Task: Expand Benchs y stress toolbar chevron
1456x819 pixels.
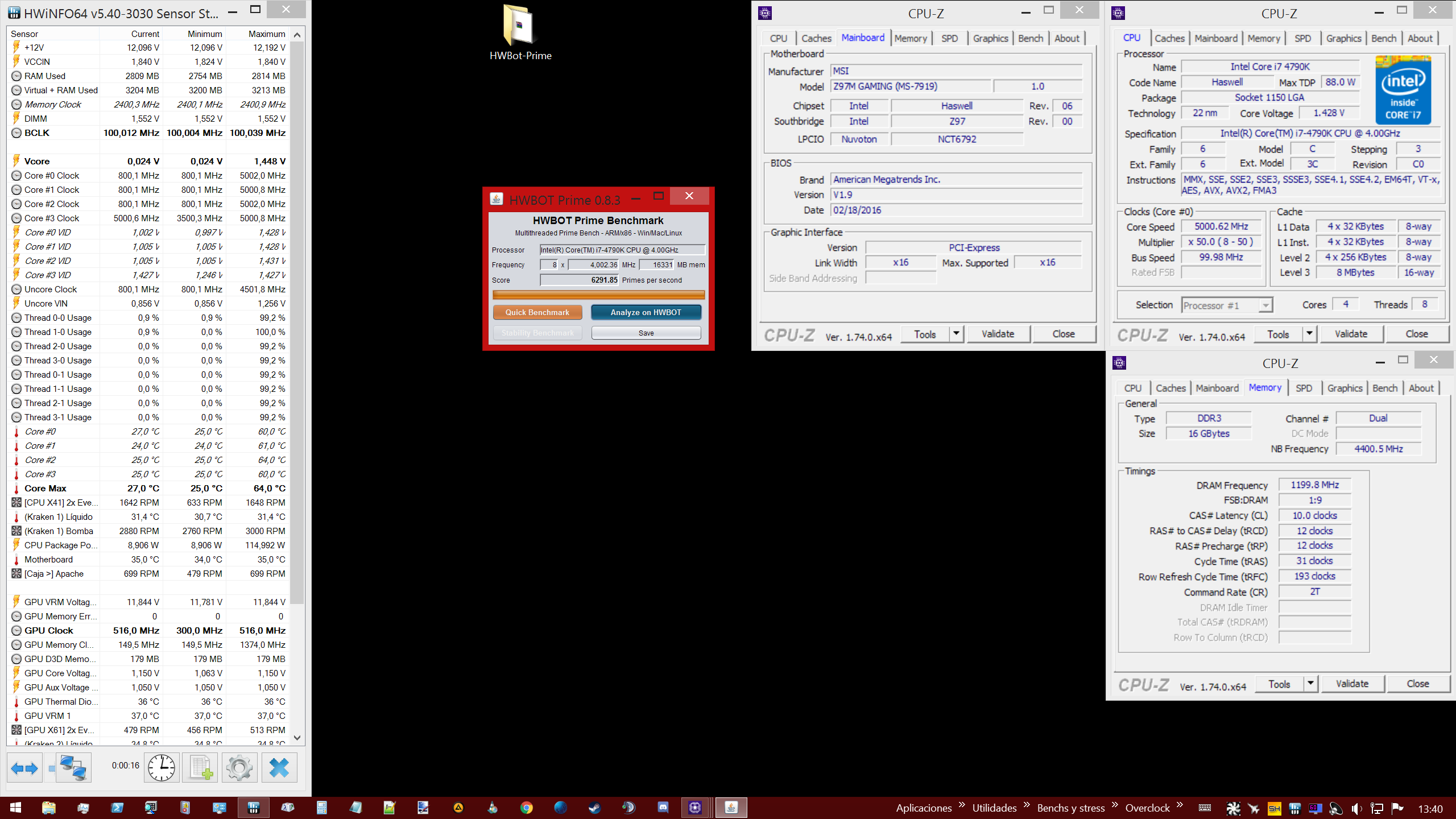Action: [1115, 805]
